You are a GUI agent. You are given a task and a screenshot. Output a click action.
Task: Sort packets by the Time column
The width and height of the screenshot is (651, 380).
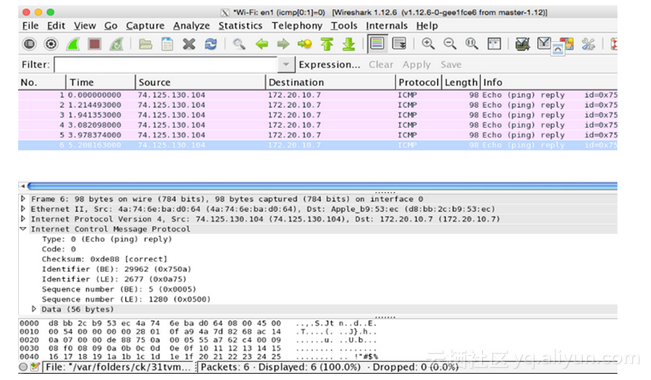100,82
